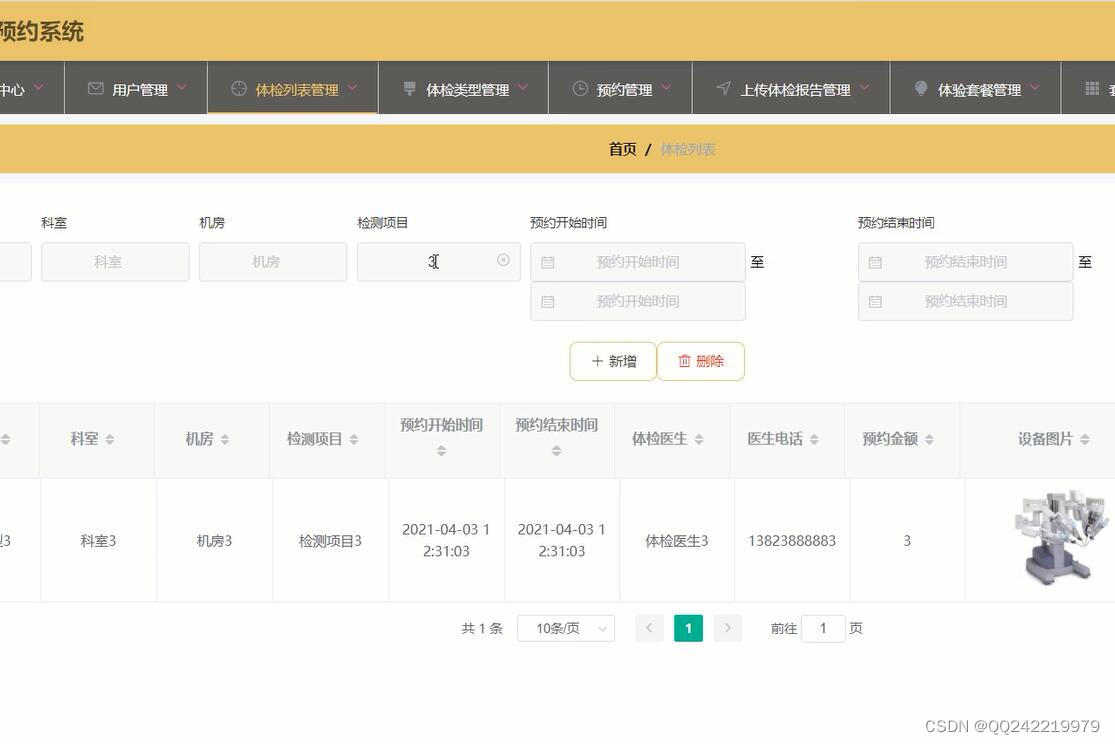Toggle sorting on the 科室 column
Screen dimensions: 1115x744
(x=109, y=438)
